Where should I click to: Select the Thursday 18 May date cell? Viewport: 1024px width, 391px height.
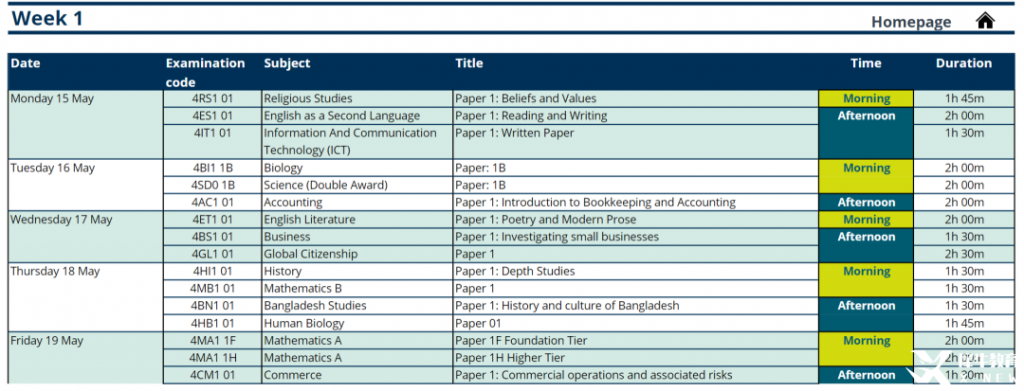pyautogui.click(x=86, y=297)
